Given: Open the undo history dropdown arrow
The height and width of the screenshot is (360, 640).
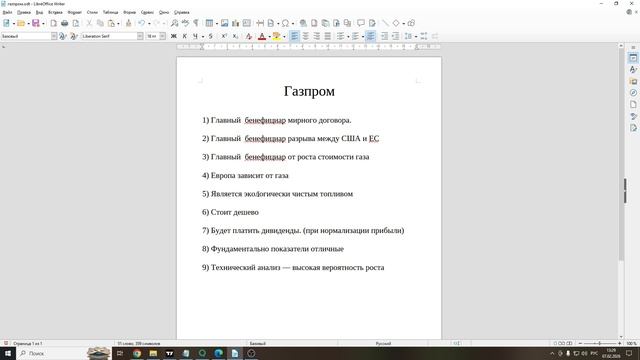Looking at the screenshot, I should point(149,24).
